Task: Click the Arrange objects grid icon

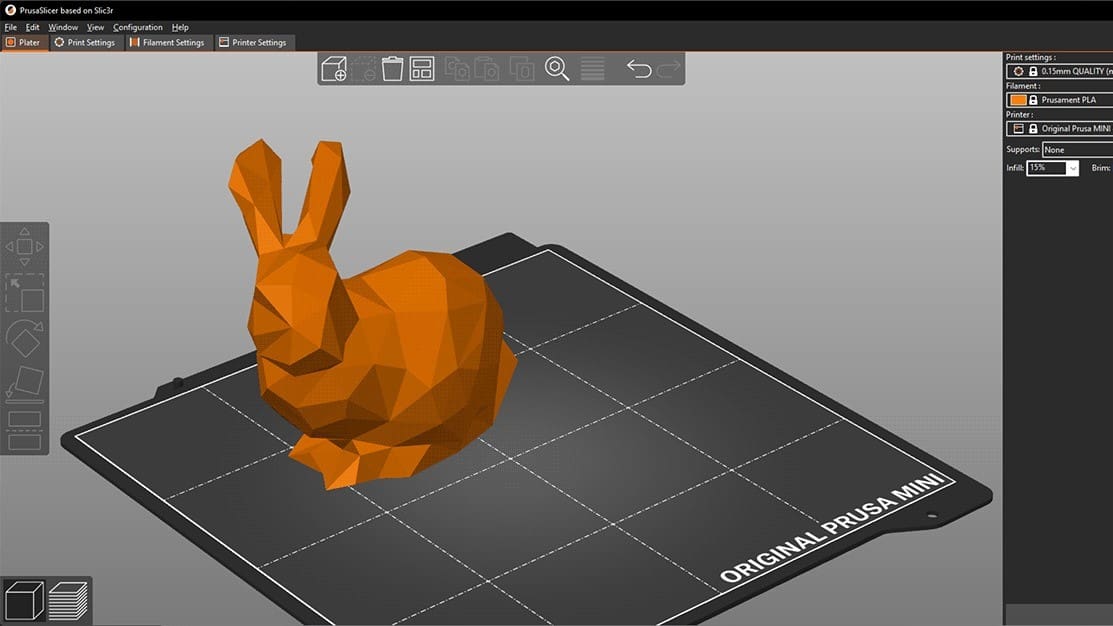Action: [422, 69]
